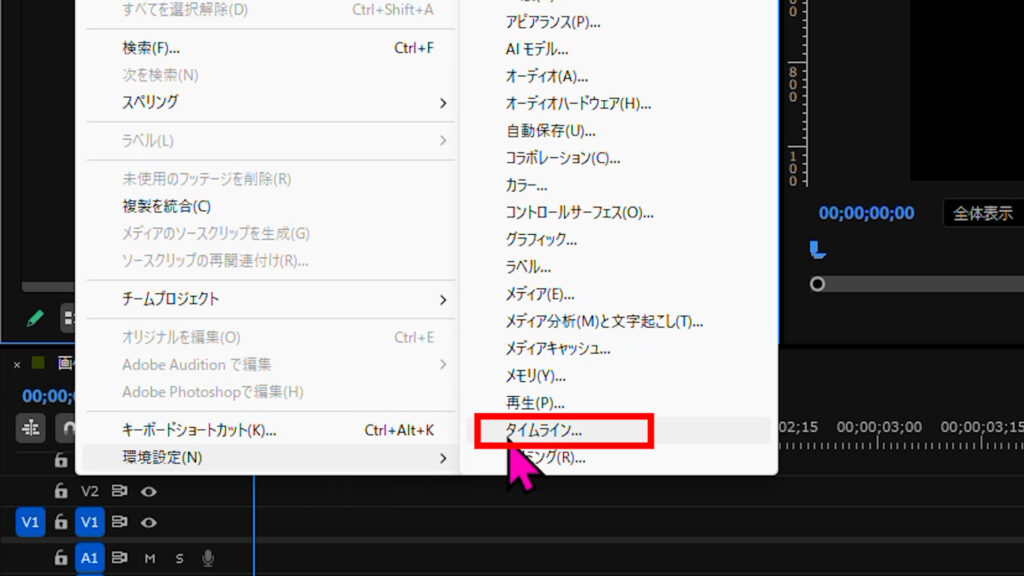Toggle sync lock for track A1
The height and width of the screenshot is (576, 1024).
(120, 558)
